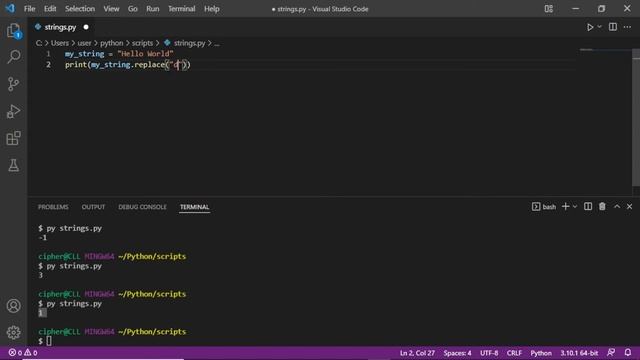Open the Help menu
Image resolution: width=640 pixels, height=360 pixels.
pyautogui.click(x=211, y=9)
